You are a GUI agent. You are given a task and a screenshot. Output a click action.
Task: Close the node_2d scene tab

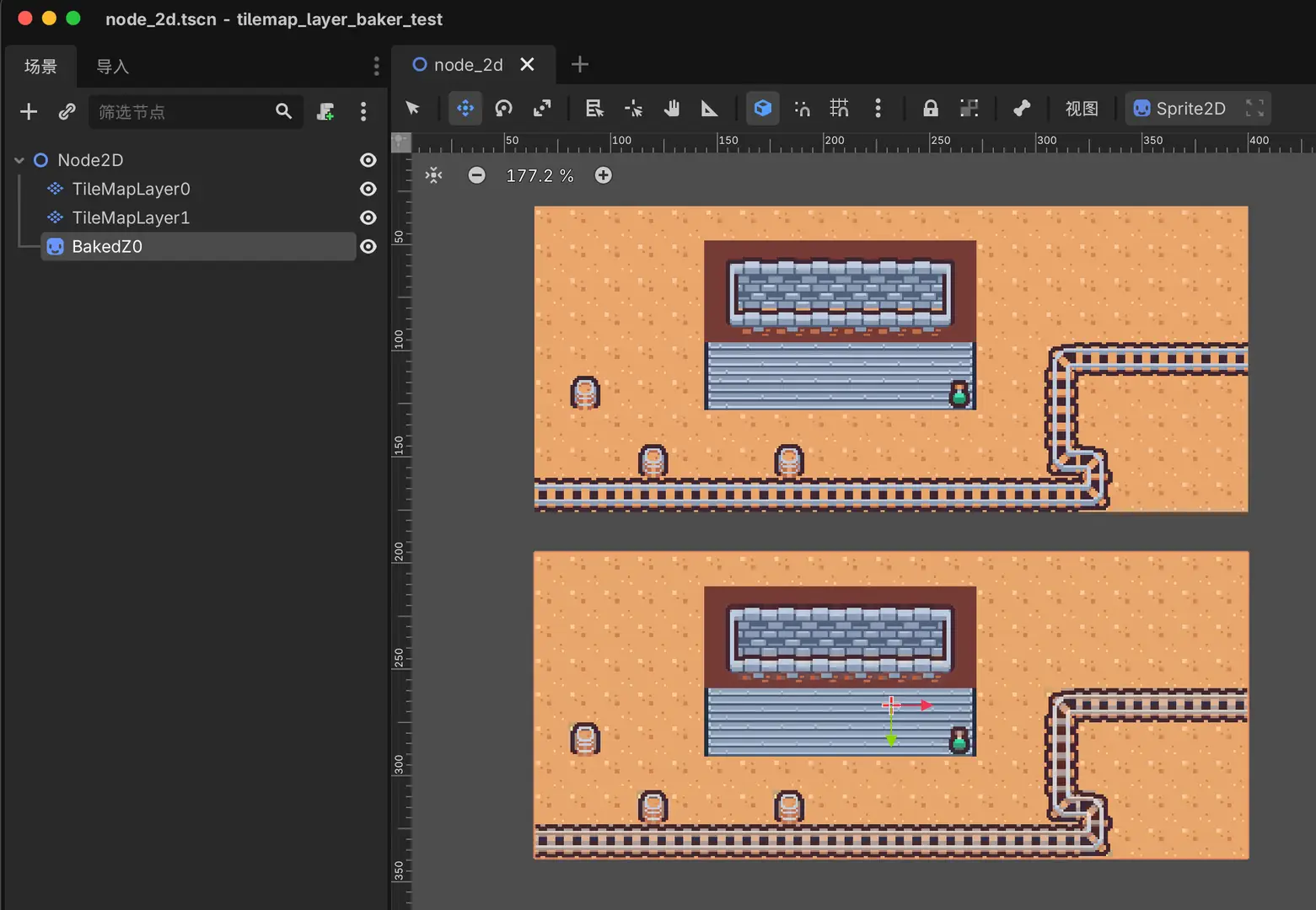(x=528, y=65)
